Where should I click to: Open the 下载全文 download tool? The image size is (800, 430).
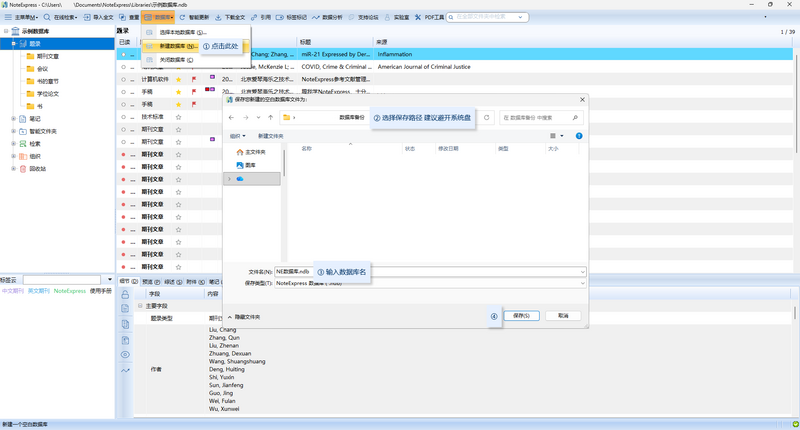[230, 17]
